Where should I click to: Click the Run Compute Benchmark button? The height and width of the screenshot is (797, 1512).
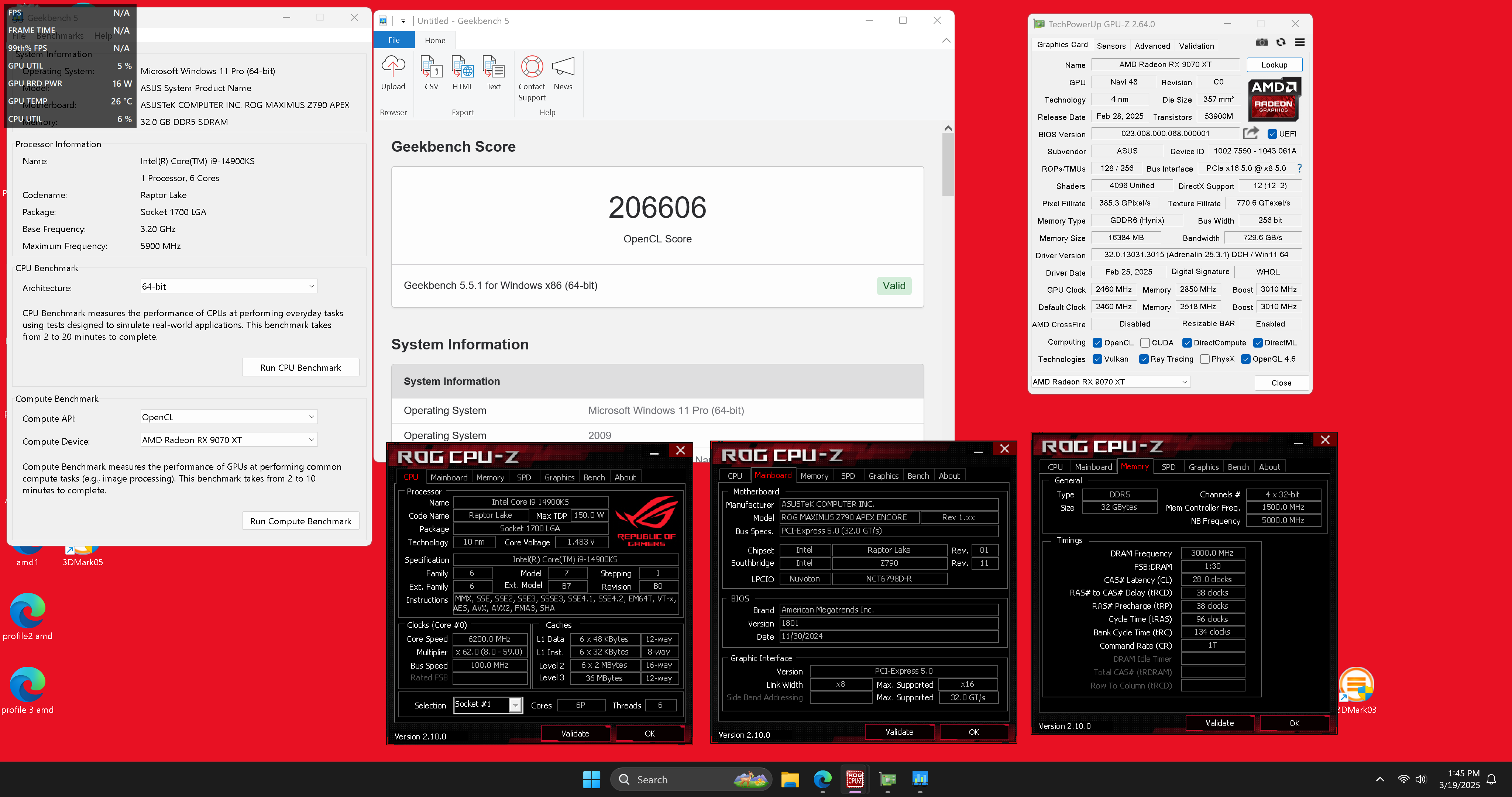300,521
